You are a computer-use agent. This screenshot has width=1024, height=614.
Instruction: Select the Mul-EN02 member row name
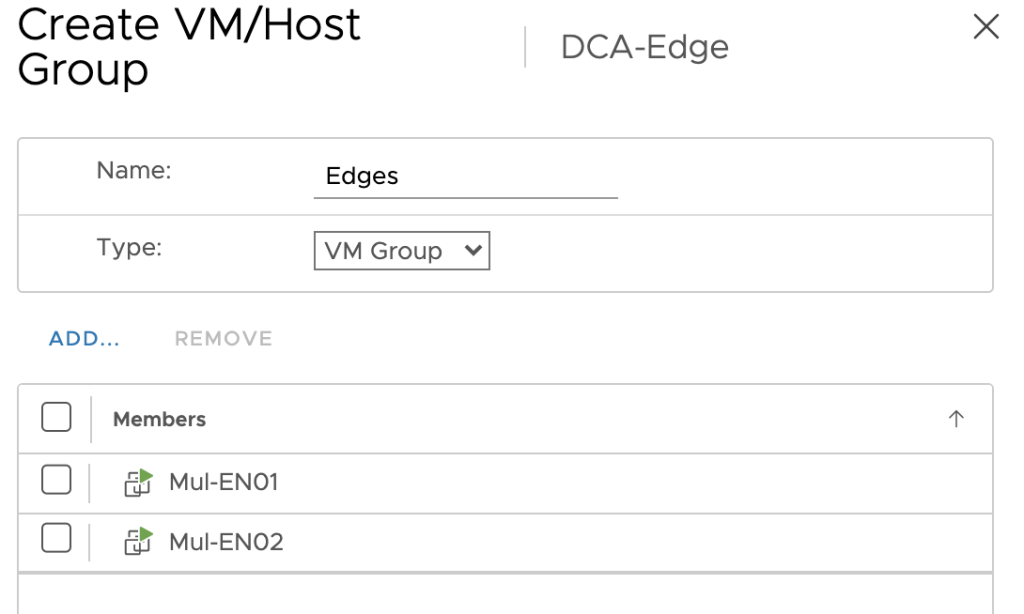(226, 541)
